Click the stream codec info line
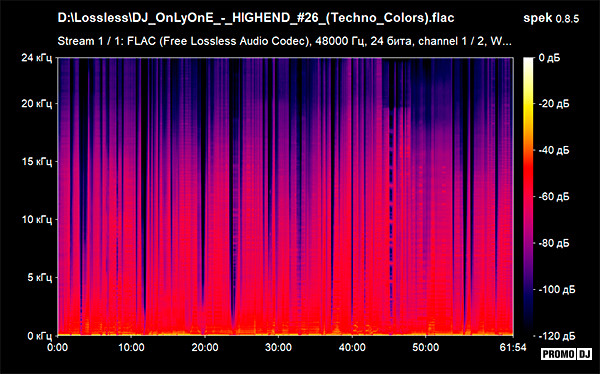Image resolution: width=600 pixels, height=374 pixels. (x=284, y=41)
